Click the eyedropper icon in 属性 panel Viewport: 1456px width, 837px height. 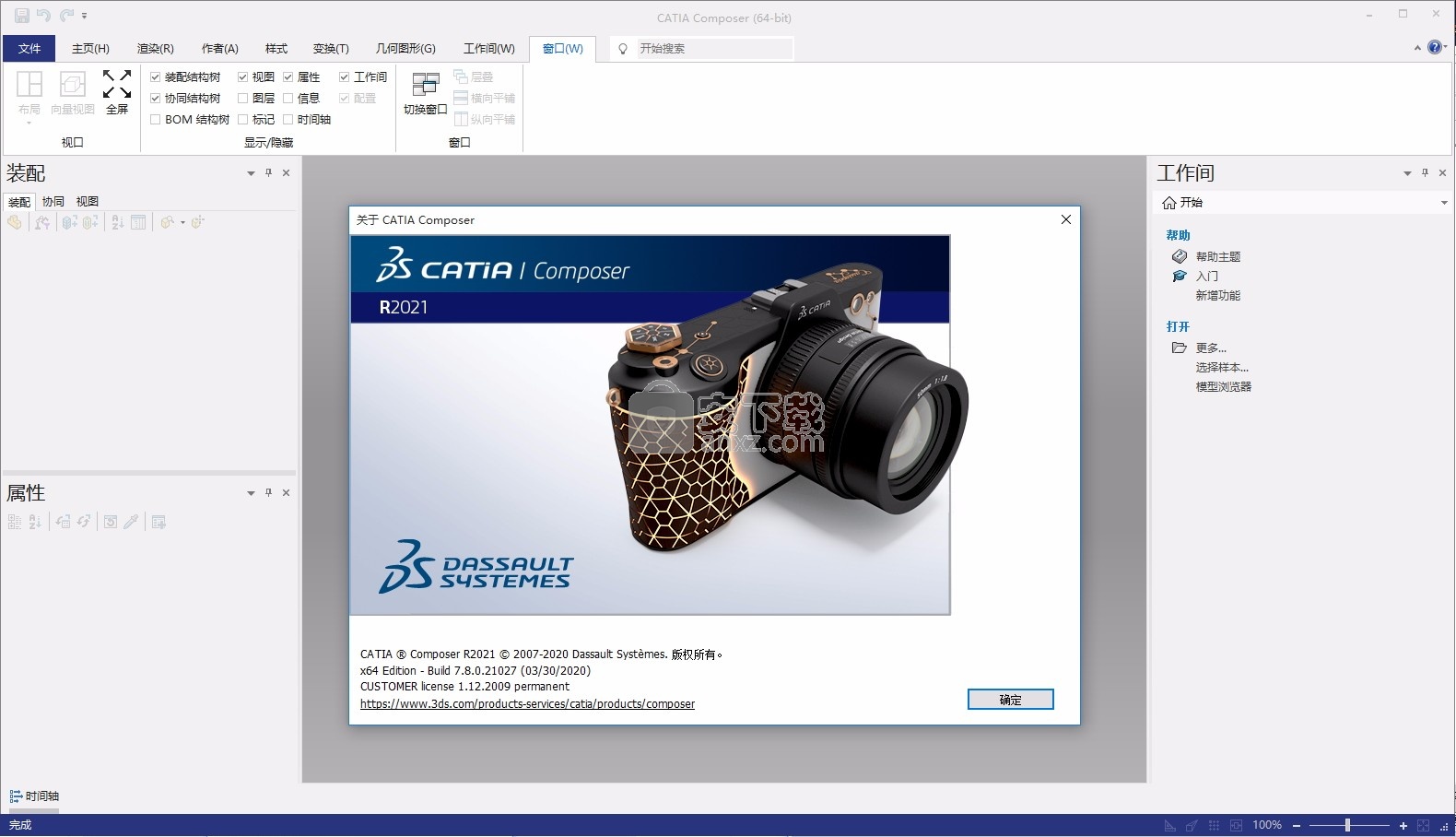point(131,522)
